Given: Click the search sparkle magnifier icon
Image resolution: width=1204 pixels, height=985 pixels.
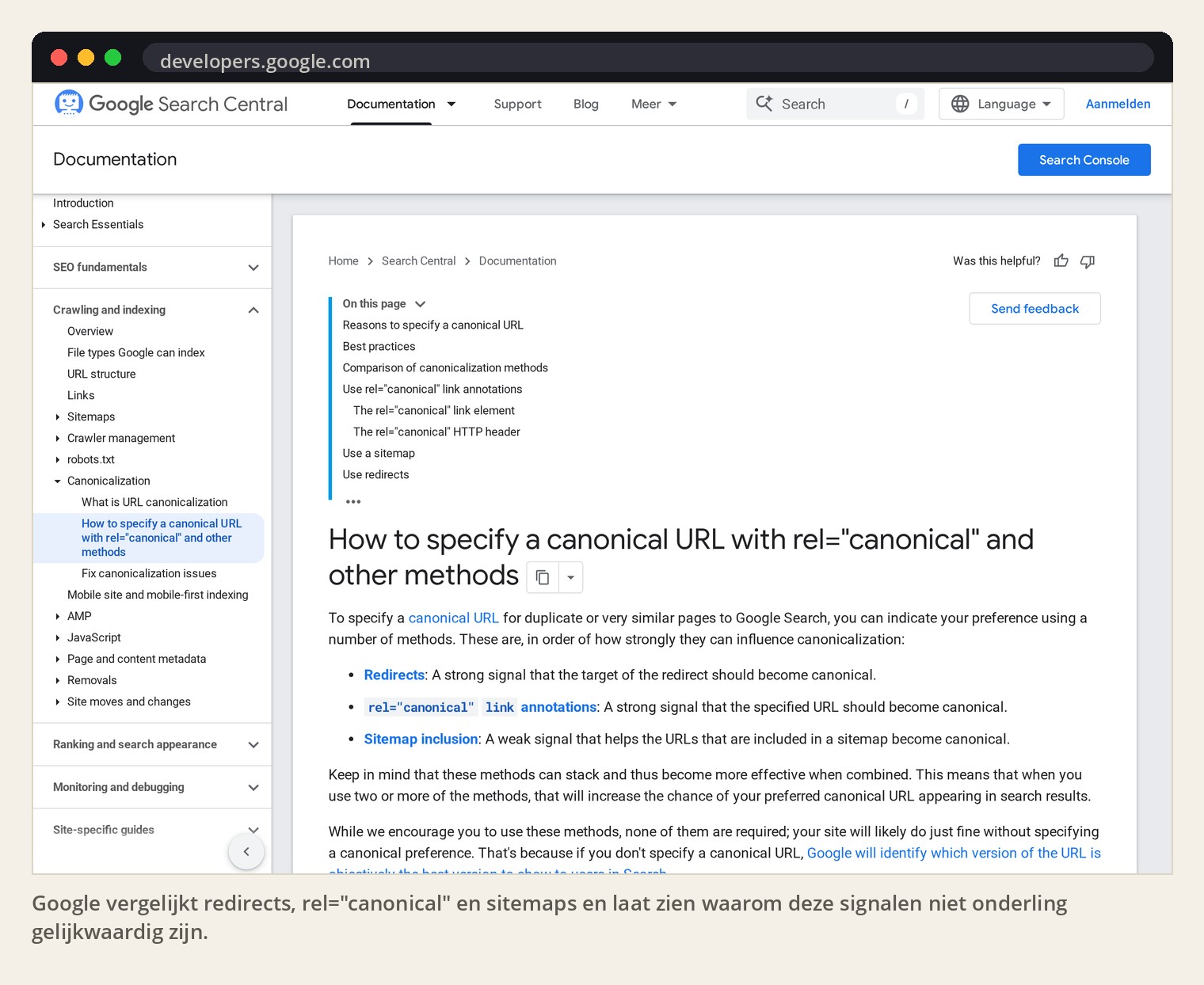Looking at the screenshot, I should coord(764,104).
